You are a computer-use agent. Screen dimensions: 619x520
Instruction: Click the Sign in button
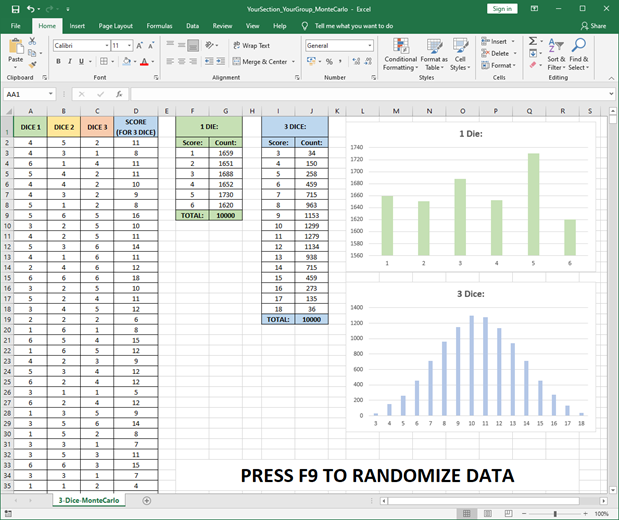[502, 9]
